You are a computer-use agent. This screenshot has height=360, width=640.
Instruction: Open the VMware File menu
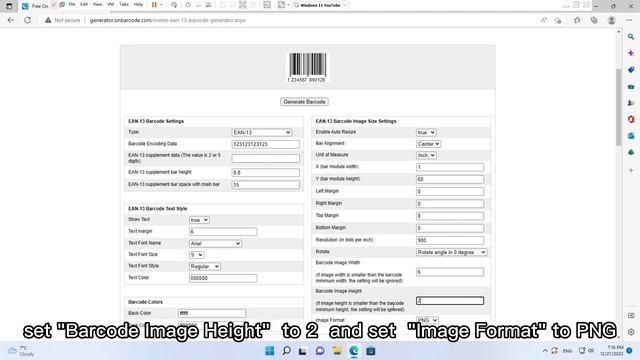point(72,4)
